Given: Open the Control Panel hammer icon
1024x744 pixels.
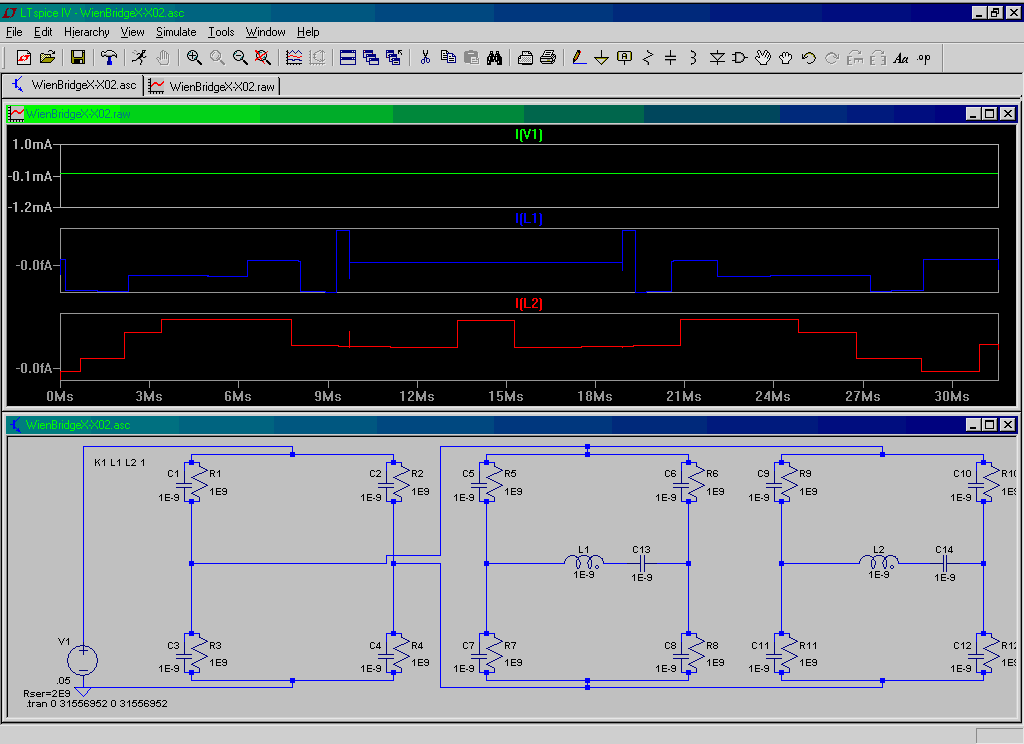Looking at the screenshot, I should (108, 58).
